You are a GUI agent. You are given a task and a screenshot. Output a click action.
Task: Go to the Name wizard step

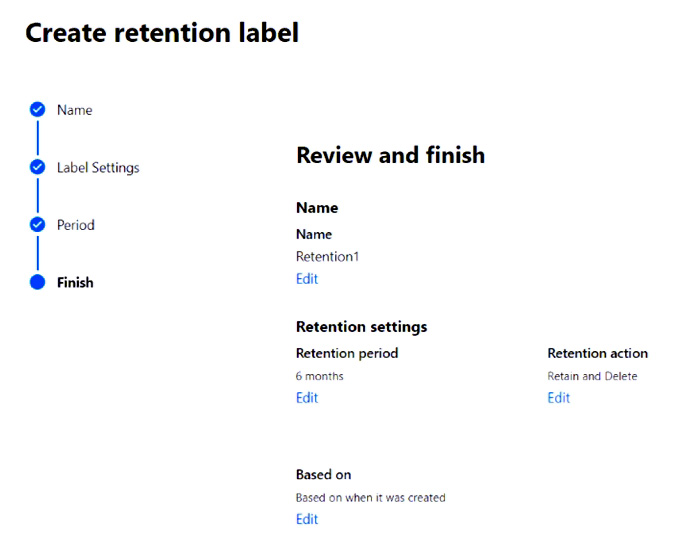[x=74, y=110]
